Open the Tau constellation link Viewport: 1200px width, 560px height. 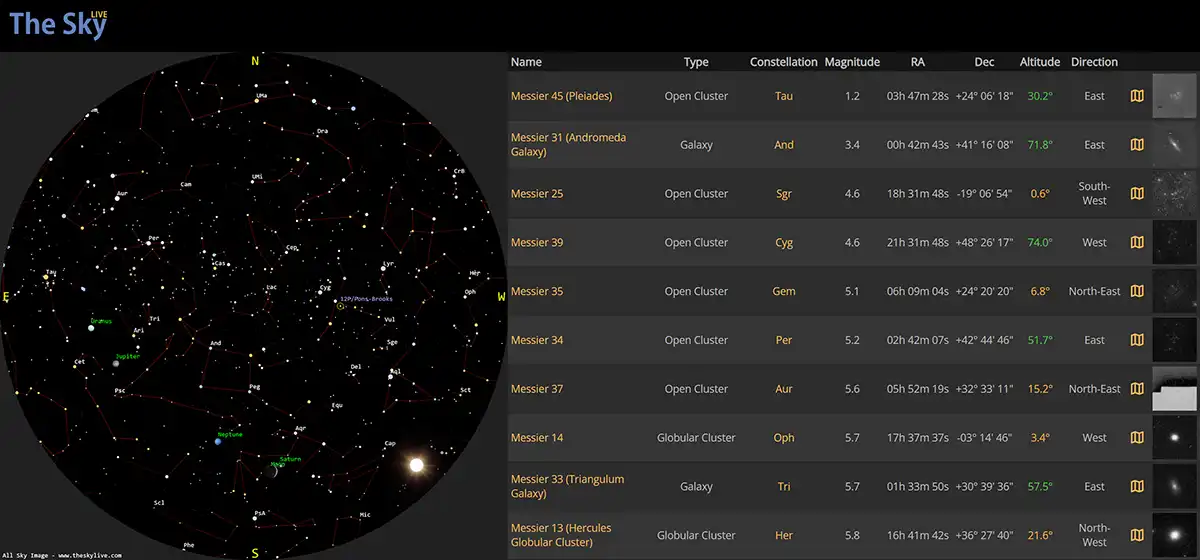pyautogui.click(x=784, y=96)
